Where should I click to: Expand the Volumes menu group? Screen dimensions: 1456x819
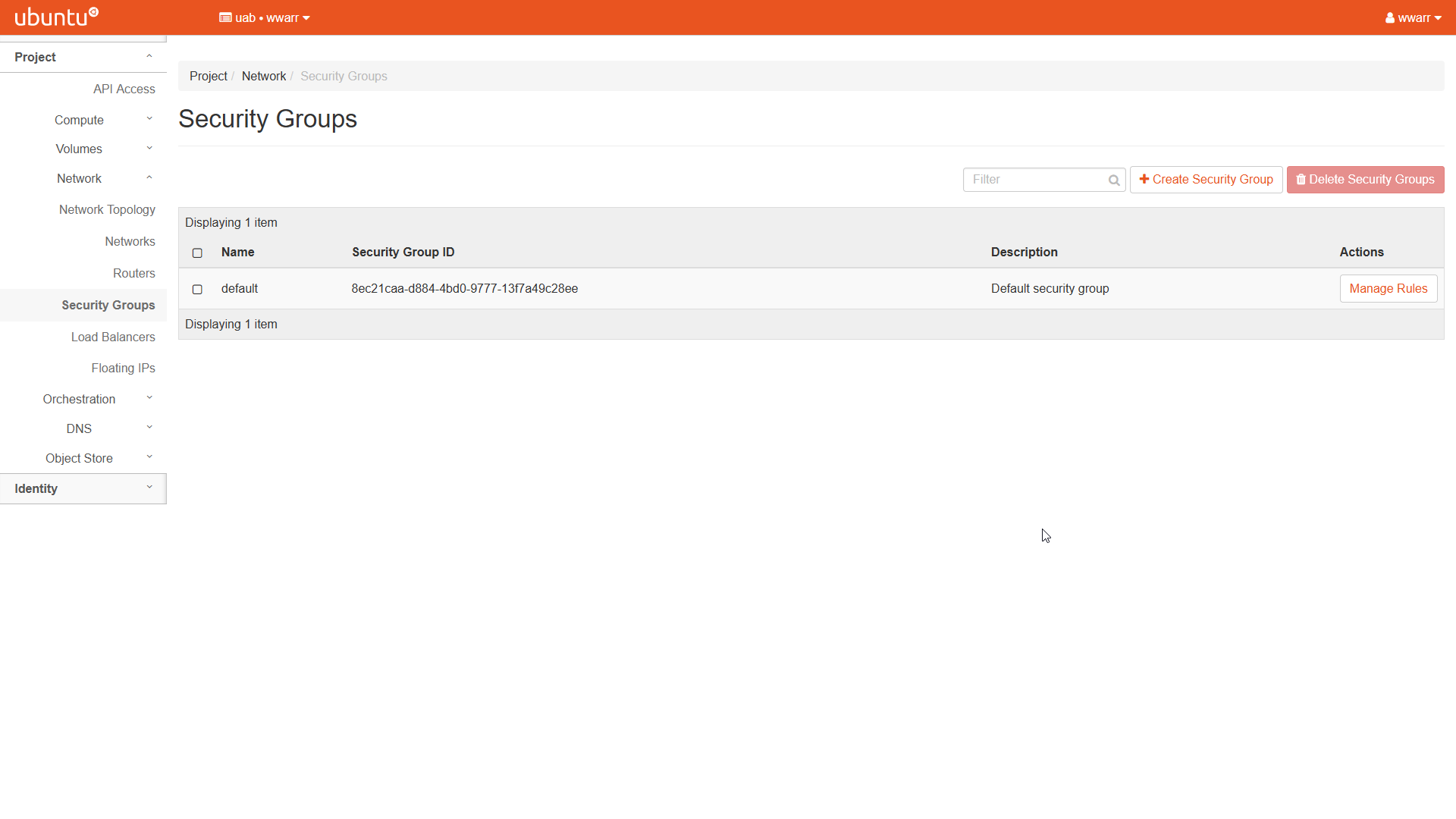[83, 149]
